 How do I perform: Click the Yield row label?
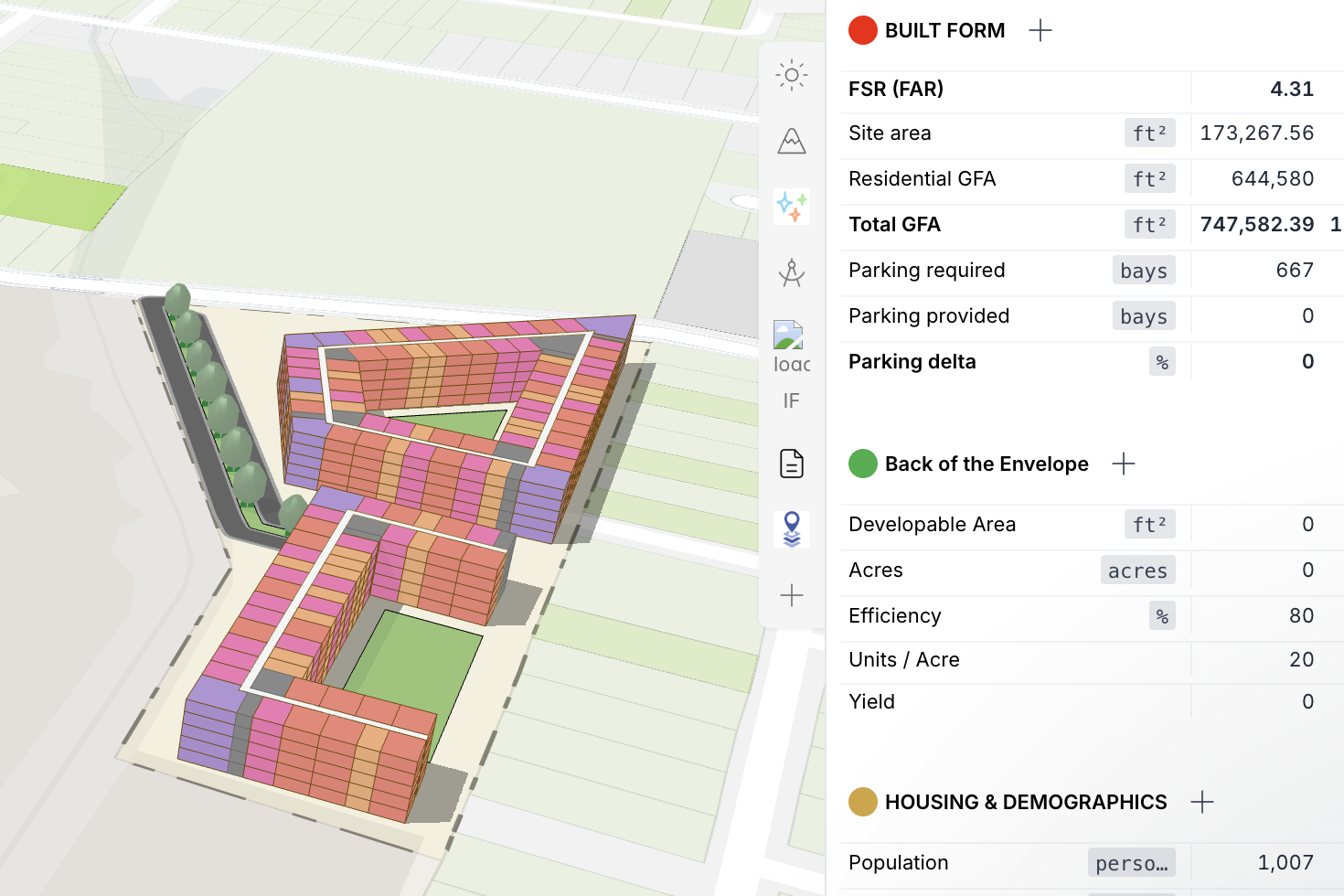pyautogui.click(x=871, y=701)
